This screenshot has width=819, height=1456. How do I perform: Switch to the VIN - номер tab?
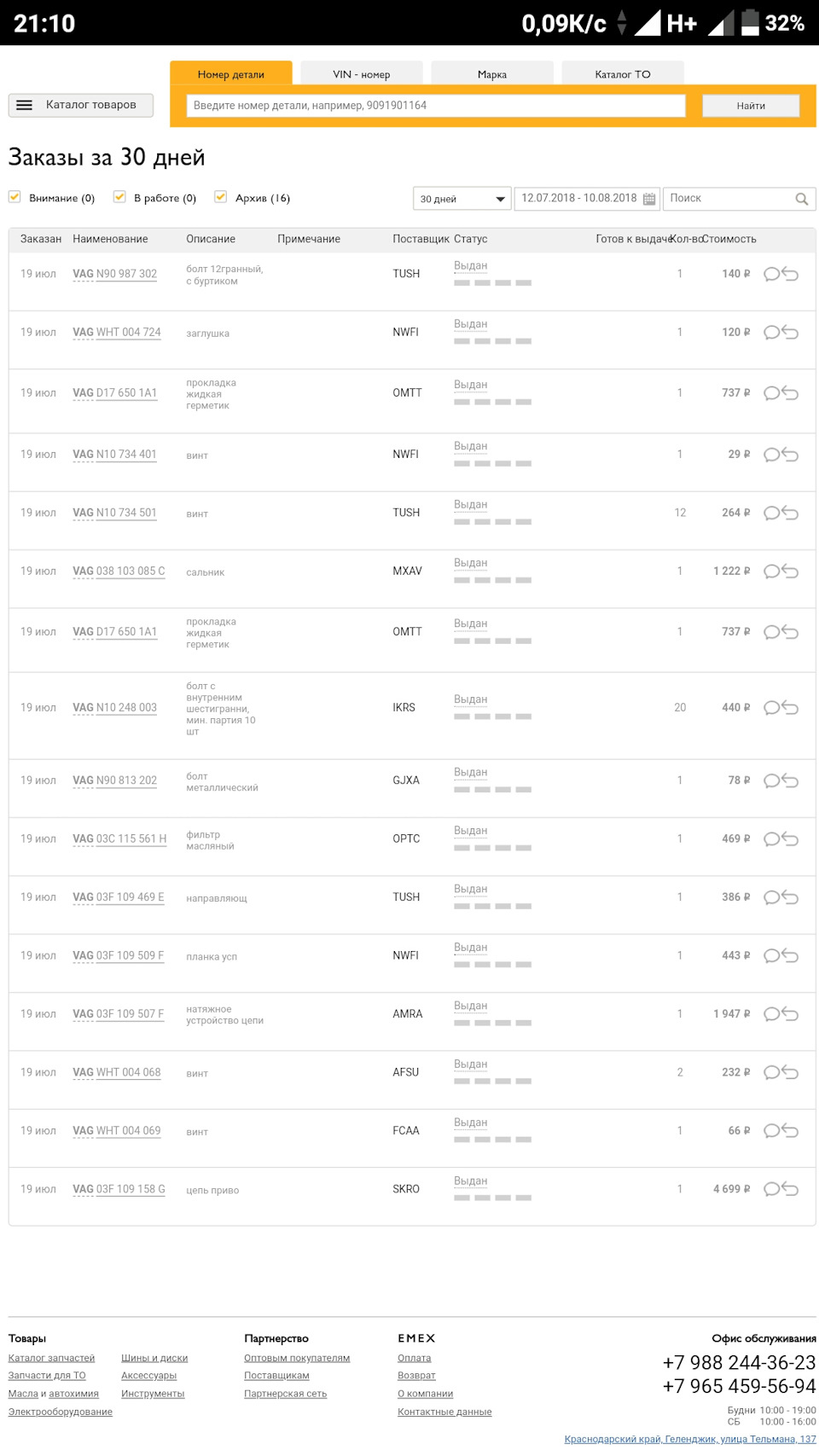click(x=361, y=74)
